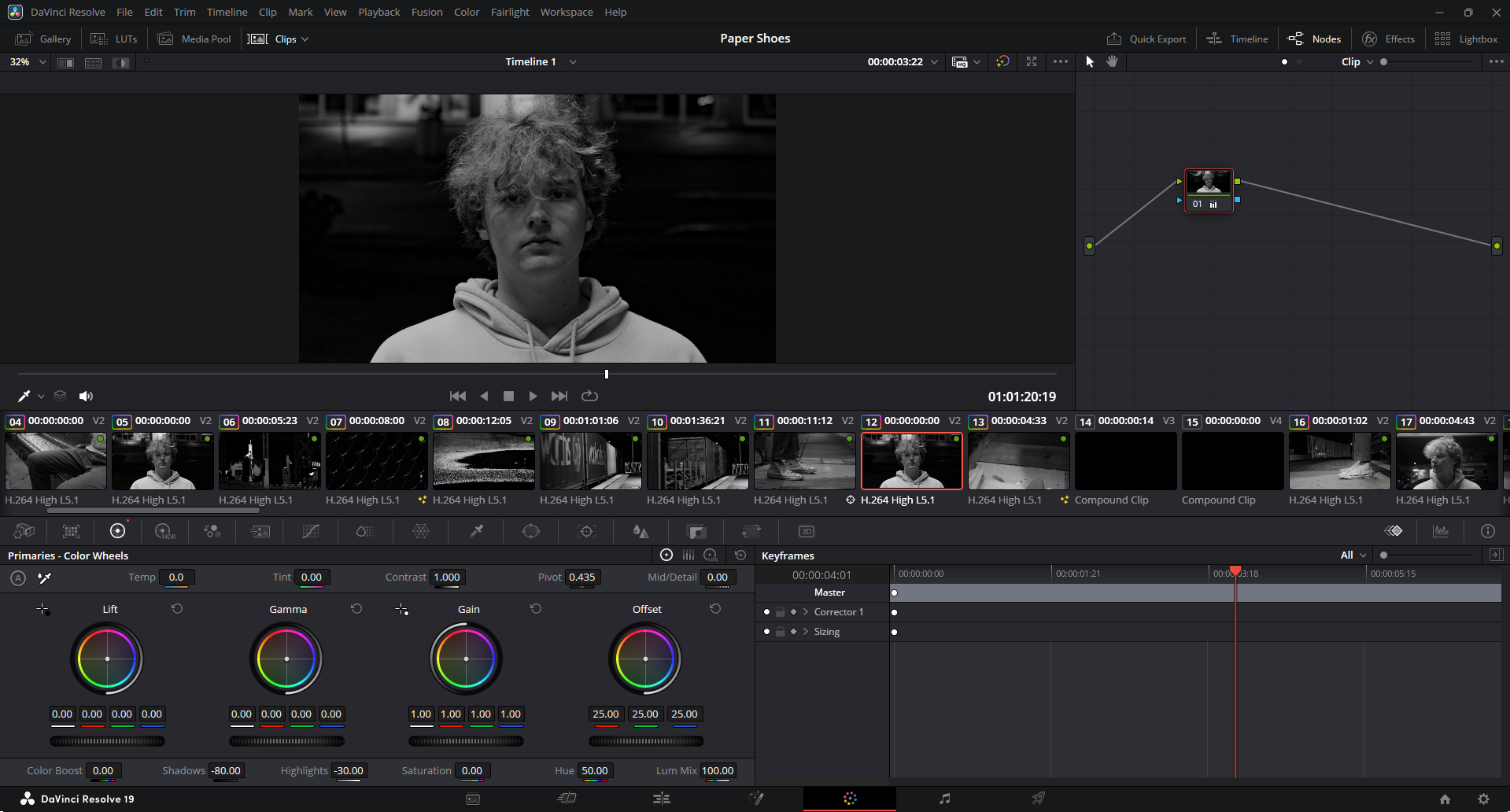The height and width of the screenshot is (812, 1510).
Task: Open the Curves palette icon
Action: coord(311,532)
